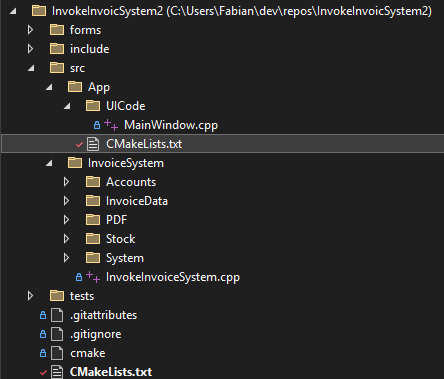This screenshot has width=444, height=379.
Task: Click the folder icon next to forms
Action: coord(57,30)
